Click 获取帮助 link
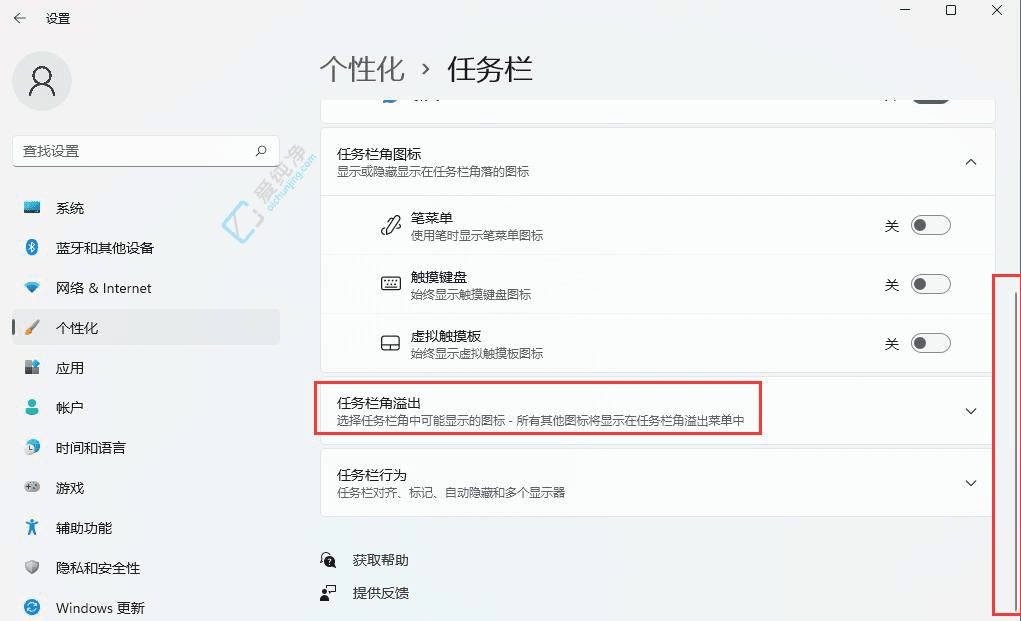 381,559
